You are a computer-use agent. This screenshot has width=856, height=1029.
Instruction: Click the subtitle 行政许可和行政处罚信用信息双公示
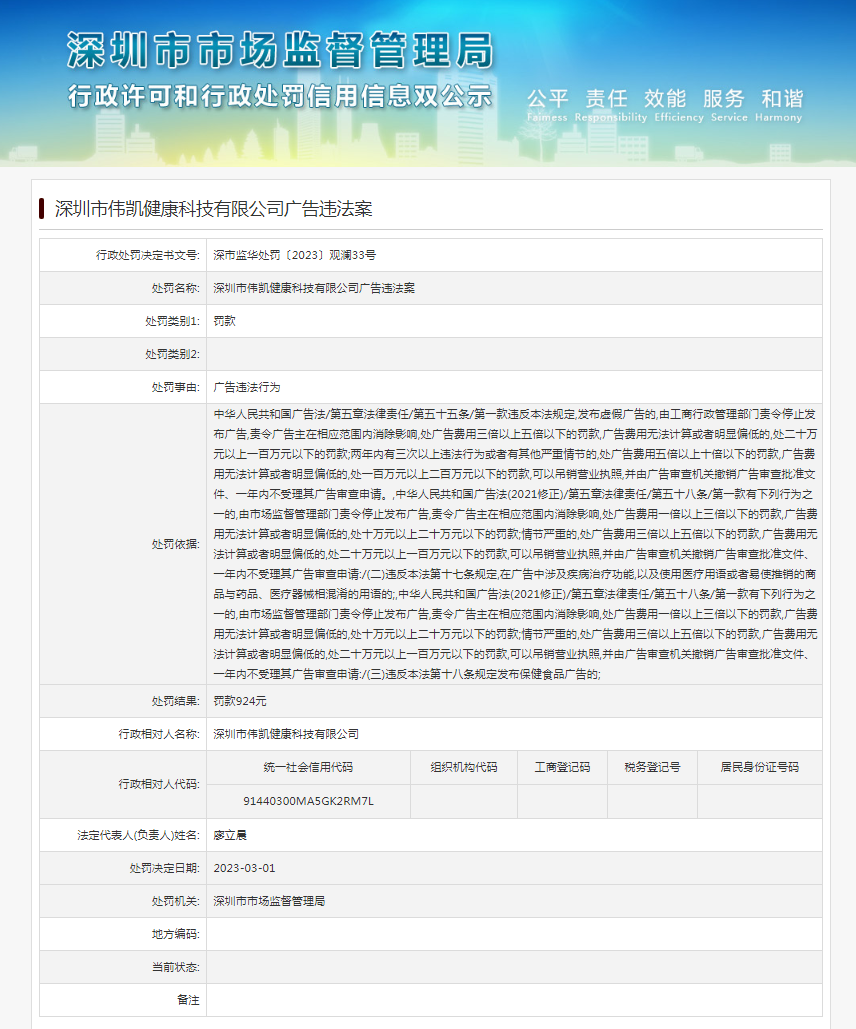pyautogui.click(x=280, y=96)
